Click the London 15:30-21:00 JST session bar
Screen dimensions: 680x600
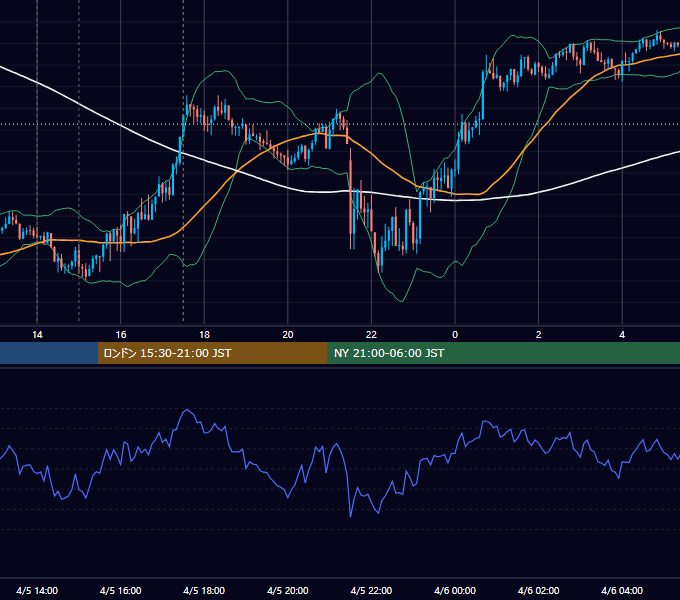212,353
